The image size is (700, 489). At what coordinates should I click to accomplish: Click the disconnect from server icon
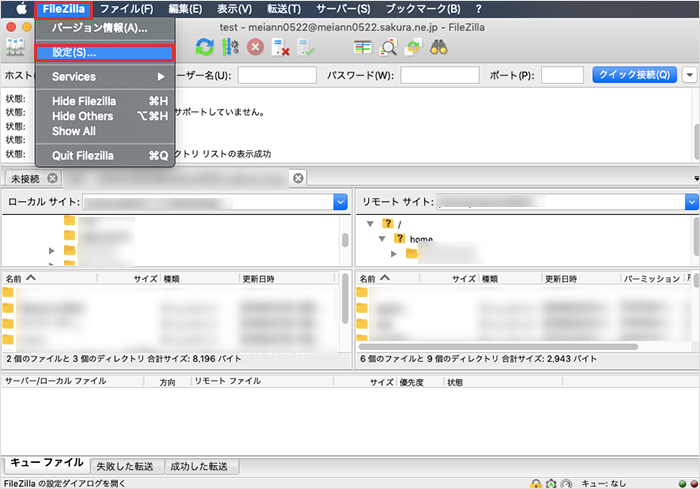[x=281, y=47]
